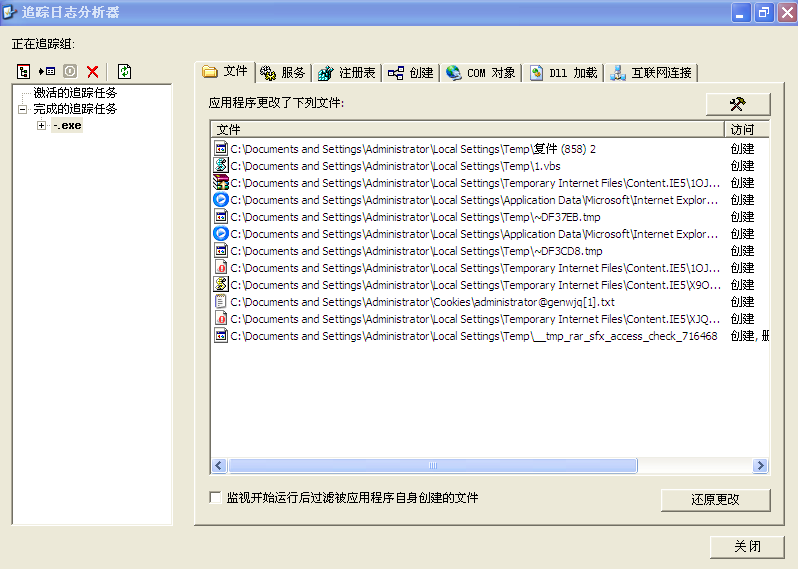This screenshot has height=569, width=798.
Task: Expand the -.exe tree node
Action: tap(41, 125)
